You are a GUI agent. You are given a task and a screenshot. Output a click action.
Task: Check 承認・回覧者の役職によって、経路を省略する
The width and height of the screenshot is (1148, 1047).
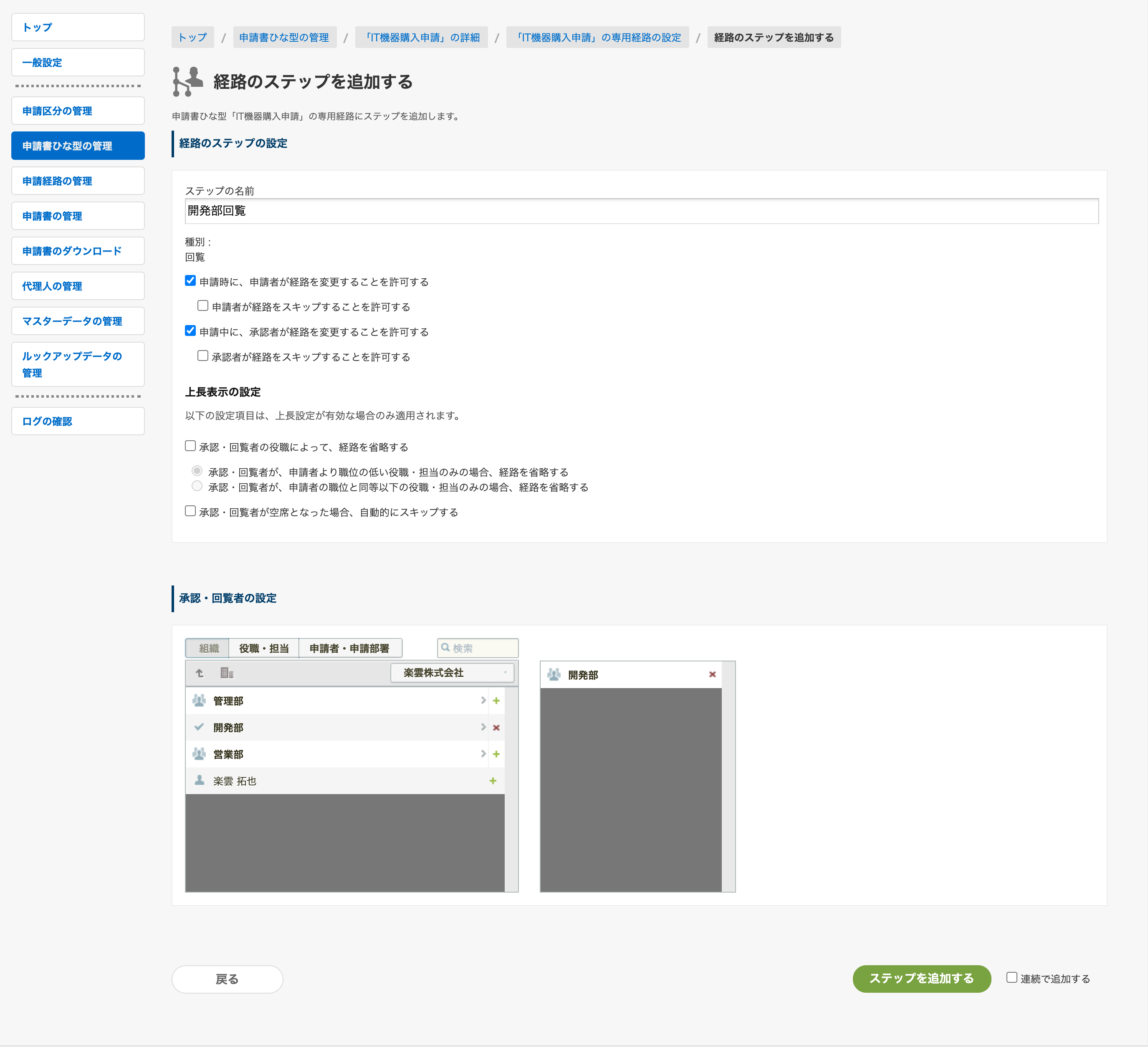click(190, 446)
